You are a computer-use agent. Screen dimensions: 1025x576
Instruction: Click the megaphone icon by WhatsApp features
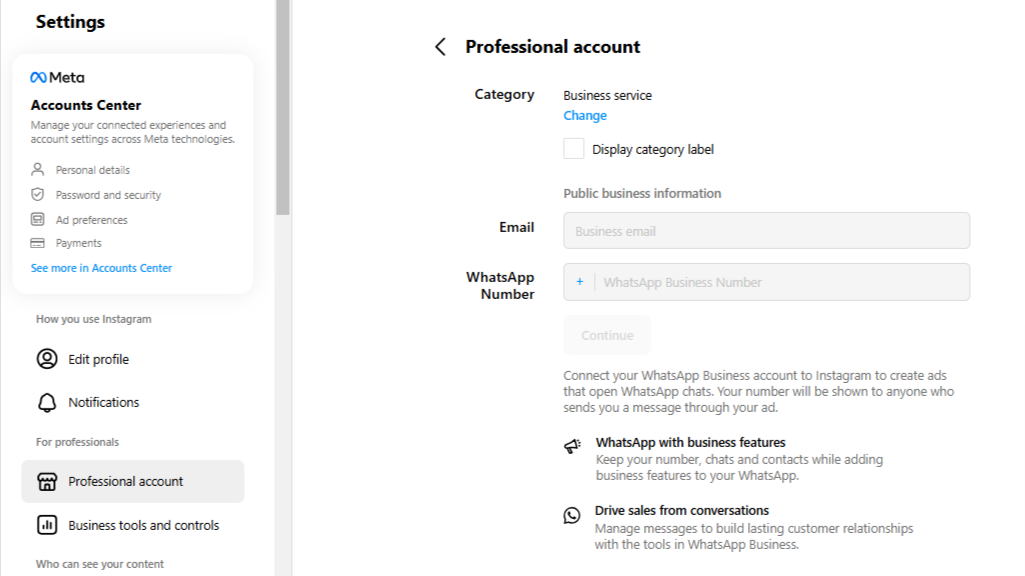click(x=573, y=446)
